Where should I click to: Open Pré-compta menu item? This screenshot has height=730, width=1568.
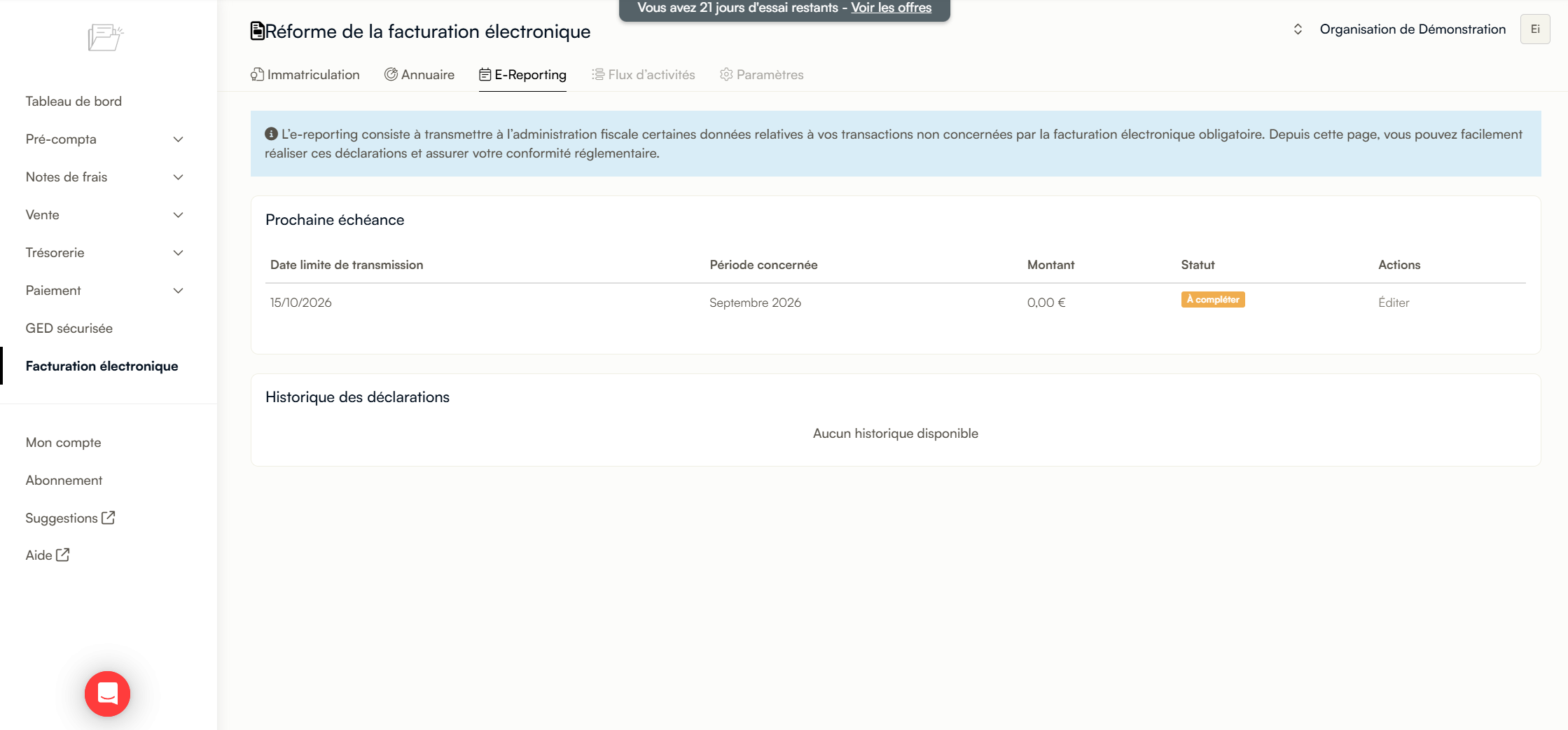point(61,139)
